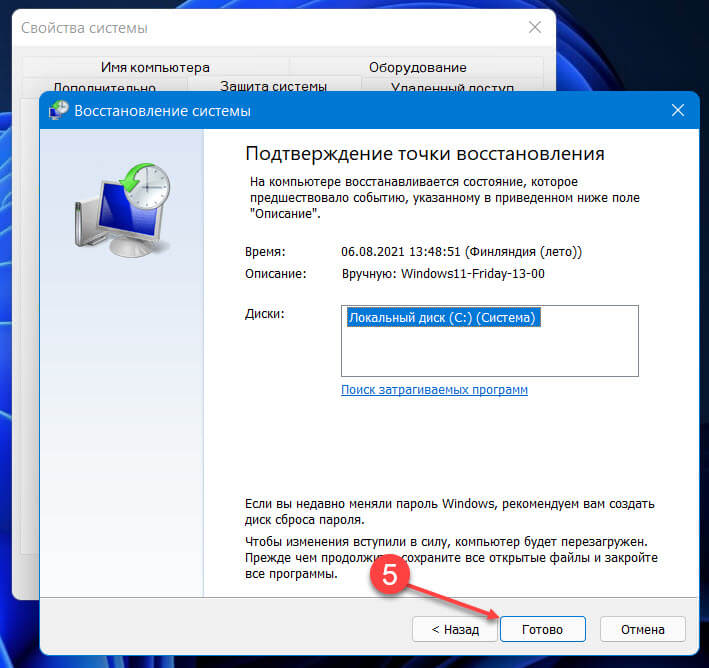Close the Восстановление системы dialog
The height and width of the screenshot is (668, 709).
tap(678, 110)
